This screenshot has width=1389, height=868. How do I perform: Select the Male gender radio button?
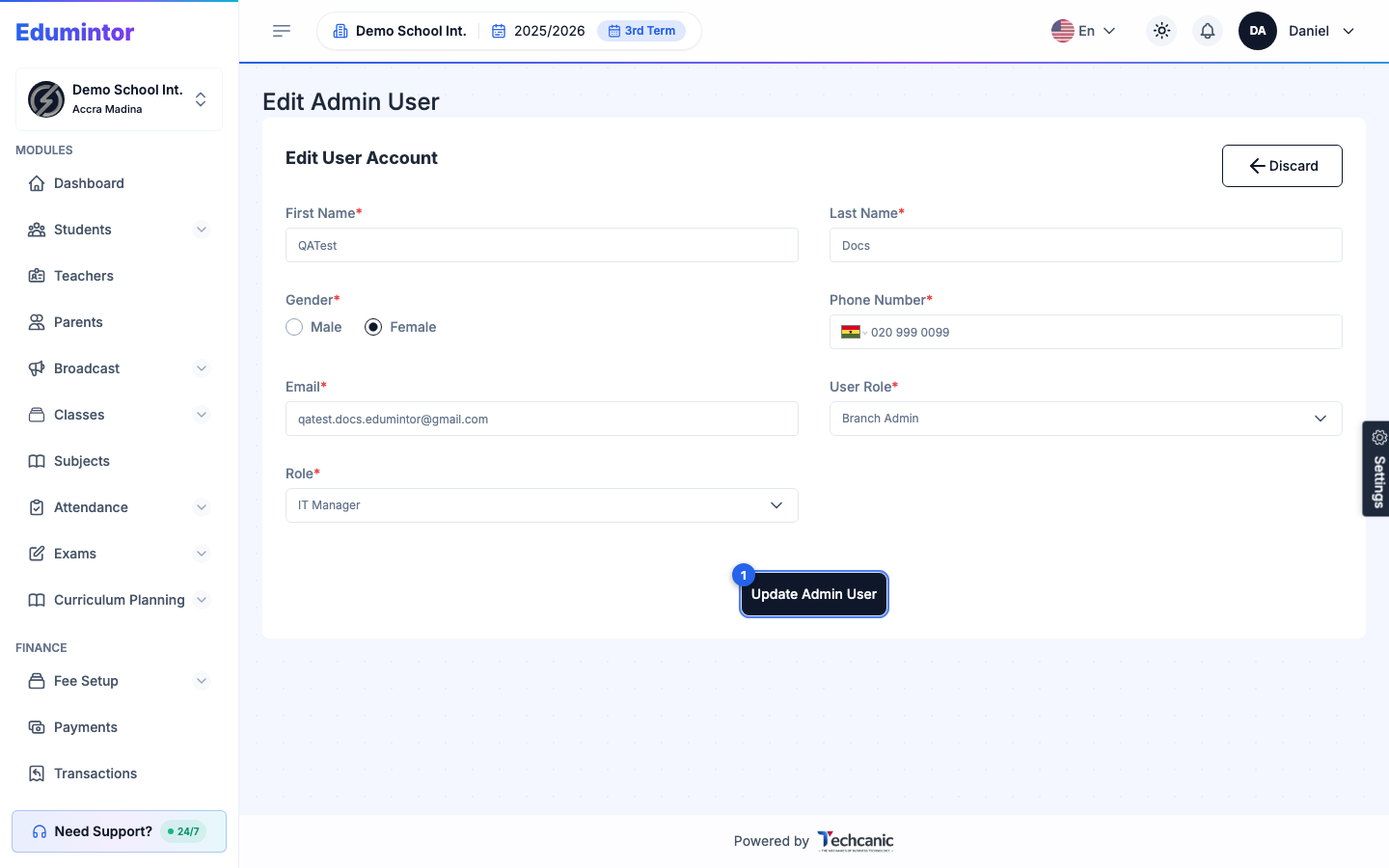294,327
